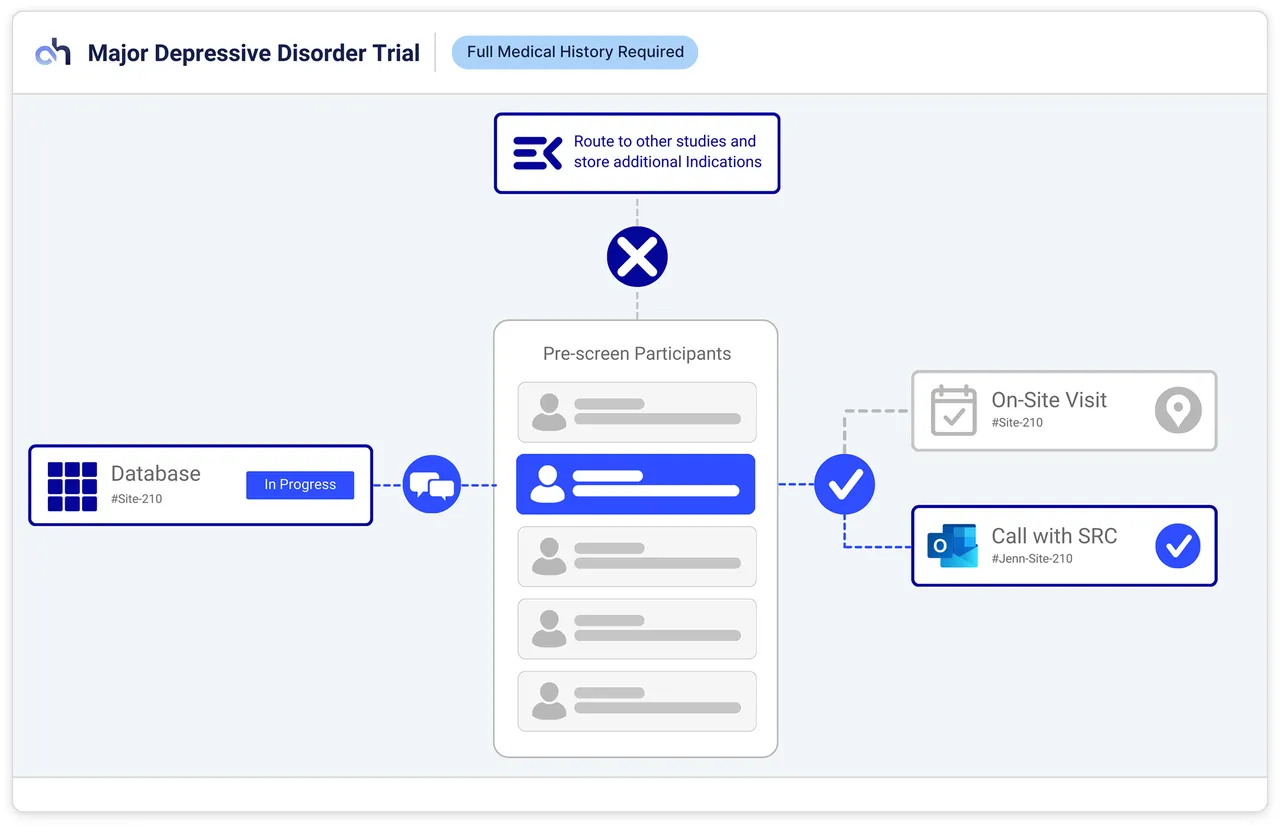Click the In Progress status button
This screenshot has height=827, width=1280.
[x=300, y=485]
